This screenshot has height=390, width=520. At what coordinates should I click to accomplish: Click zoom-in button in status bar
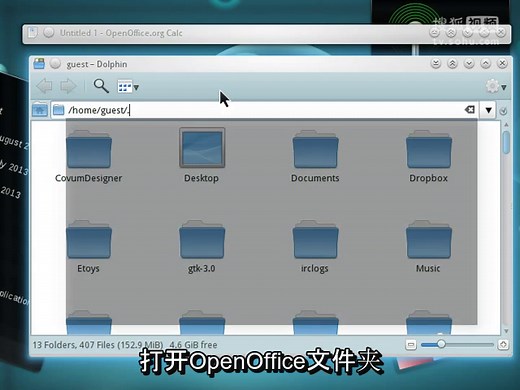[x=503, y=344]
